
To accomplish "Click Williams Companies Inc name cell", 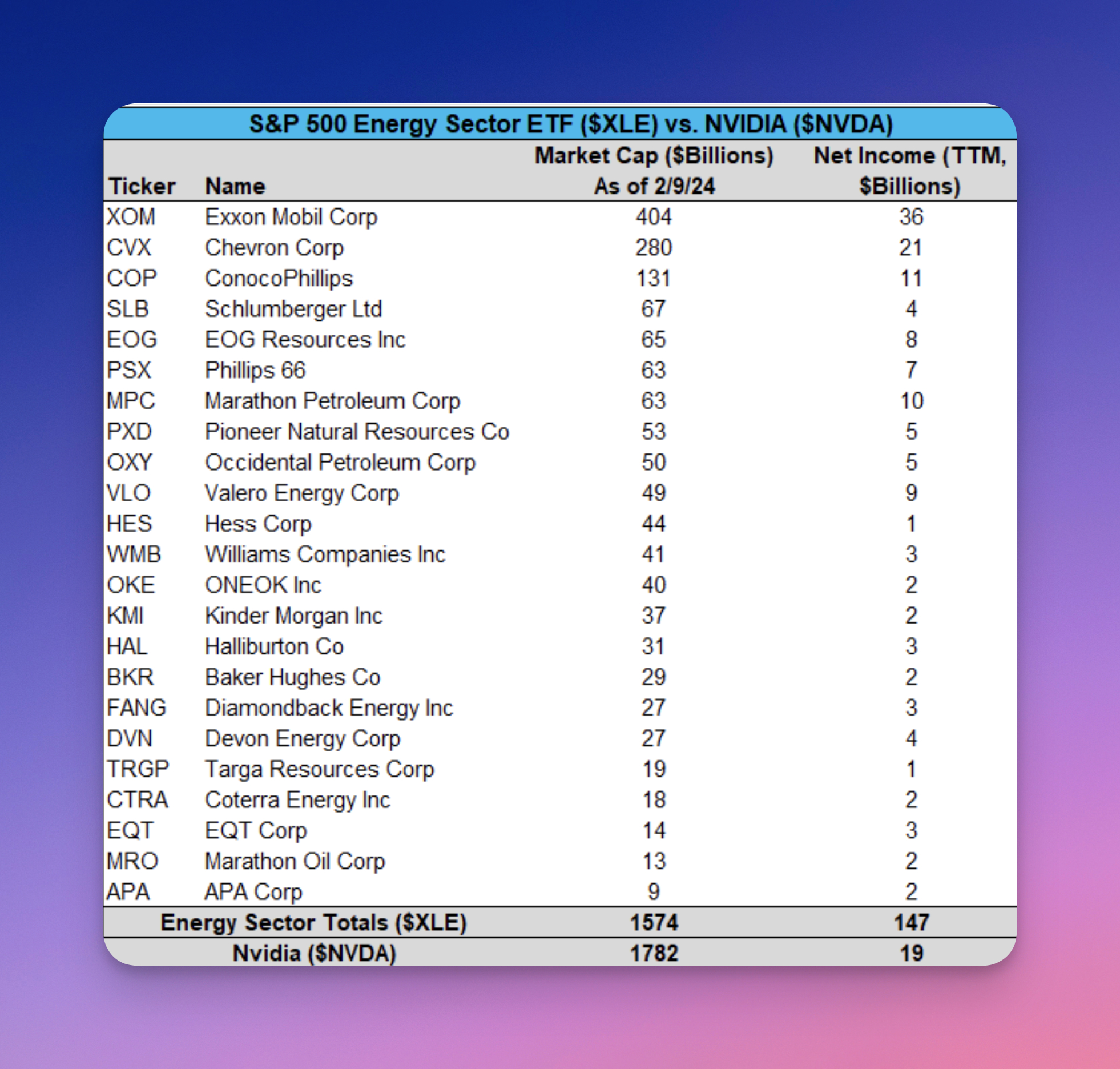I will 325,554.
